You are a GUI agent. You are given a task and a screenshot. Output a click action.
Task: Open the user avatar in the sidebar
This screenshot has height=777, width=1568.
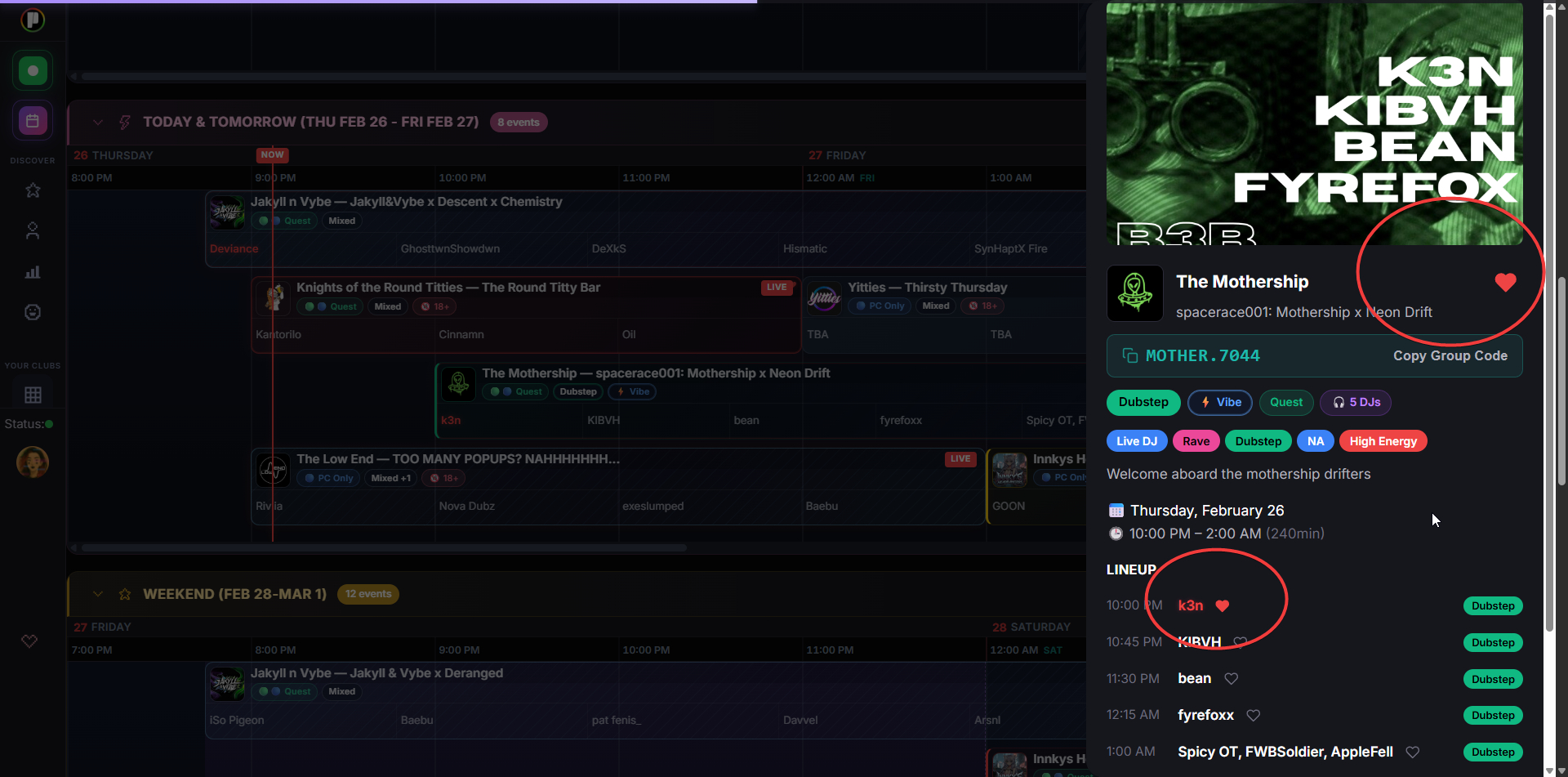point(33,462)
